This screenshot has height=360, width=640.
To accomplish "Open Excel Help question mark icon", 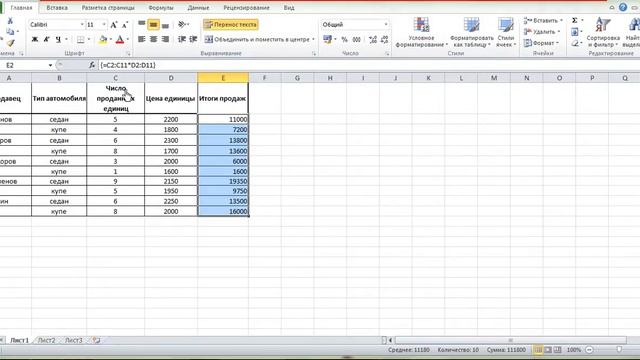I will (x=623, y=7).
